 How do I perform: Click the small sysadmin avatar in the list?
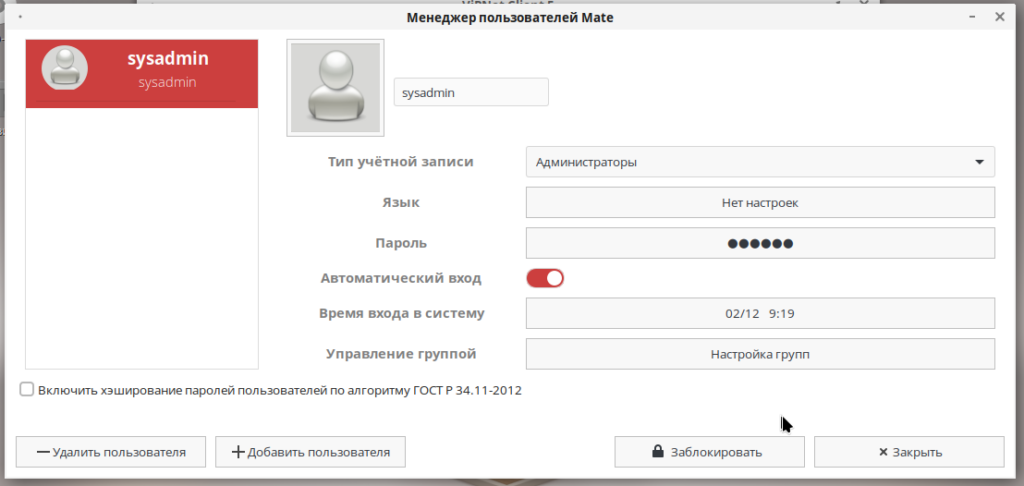[65, 68]
